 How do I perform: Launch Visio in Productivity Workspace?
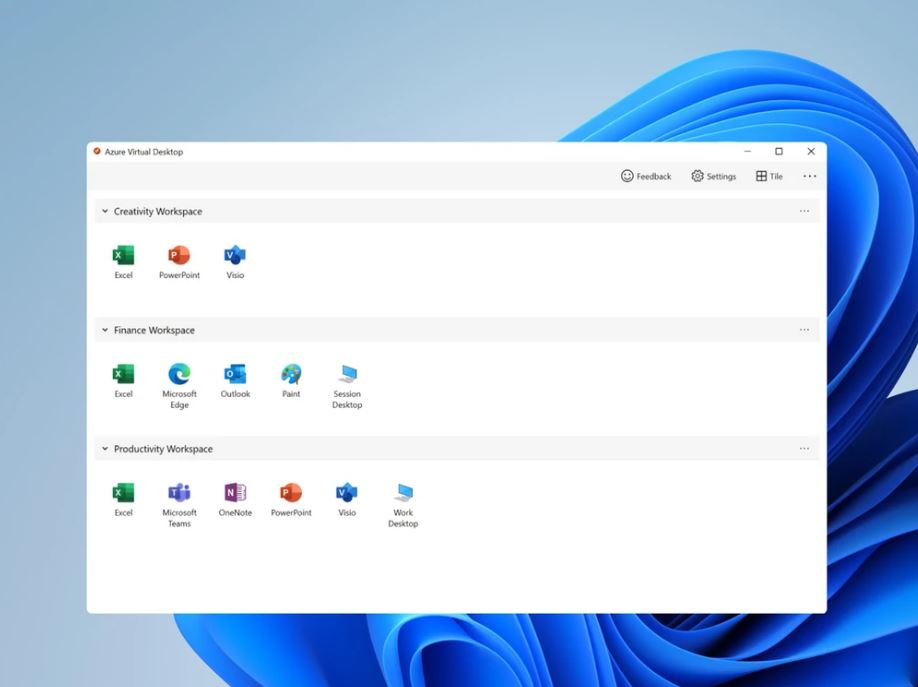point(347,493)
